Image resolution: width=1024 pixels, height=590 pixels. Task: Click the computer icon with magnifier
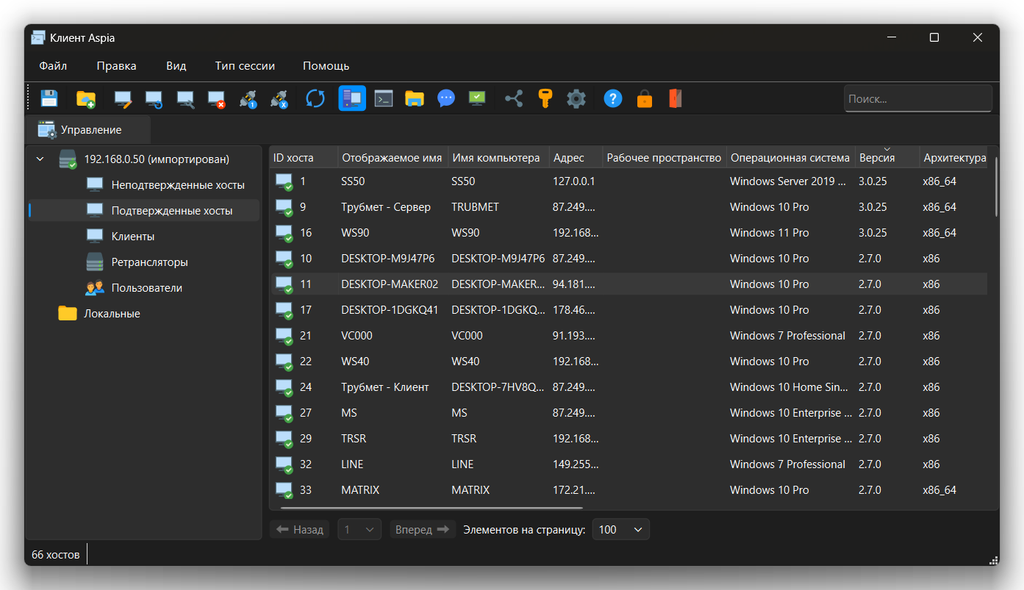[185, 99]
